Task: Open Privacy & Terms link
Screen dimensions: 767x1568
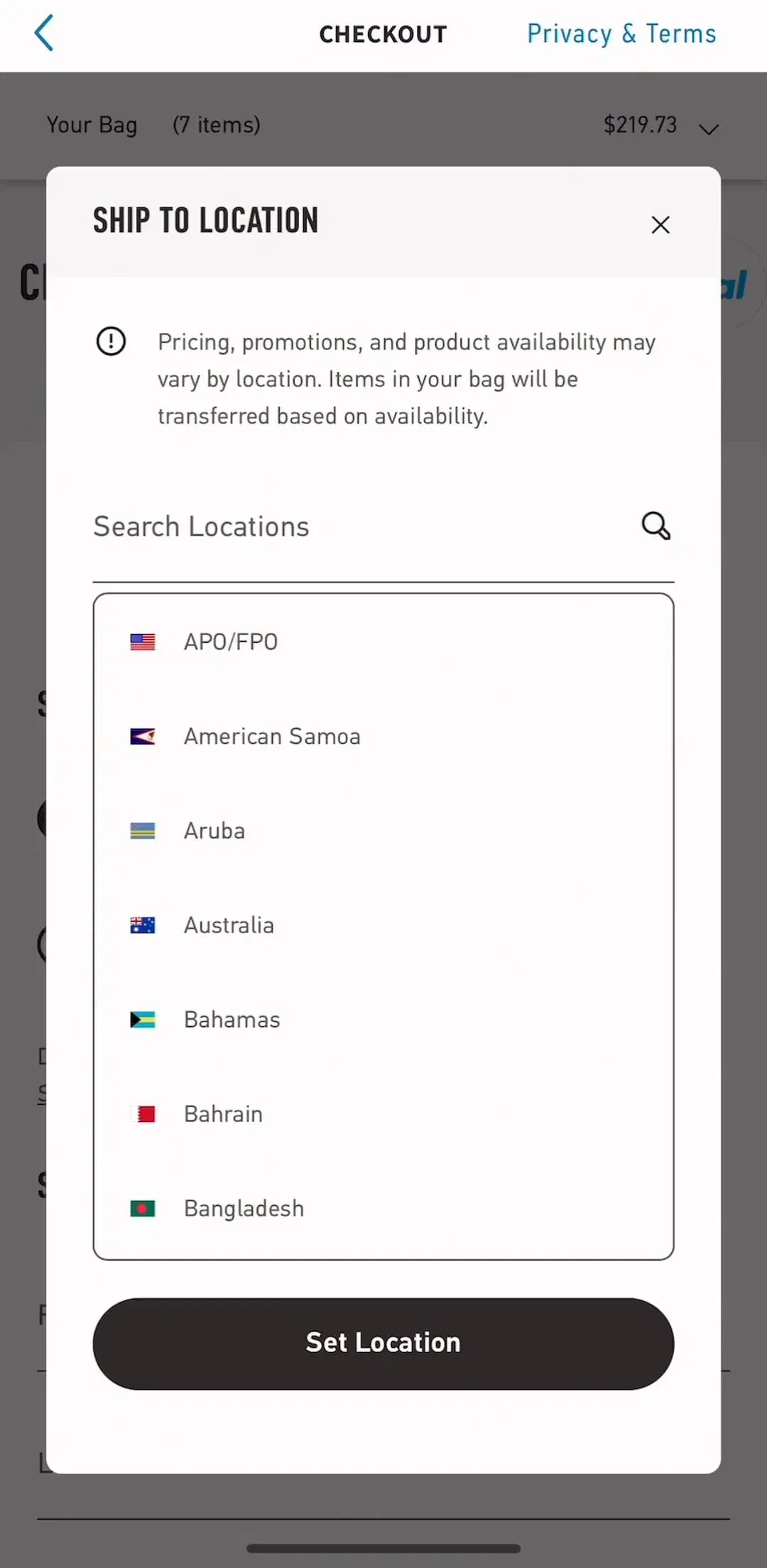Action: coord(621,33)
